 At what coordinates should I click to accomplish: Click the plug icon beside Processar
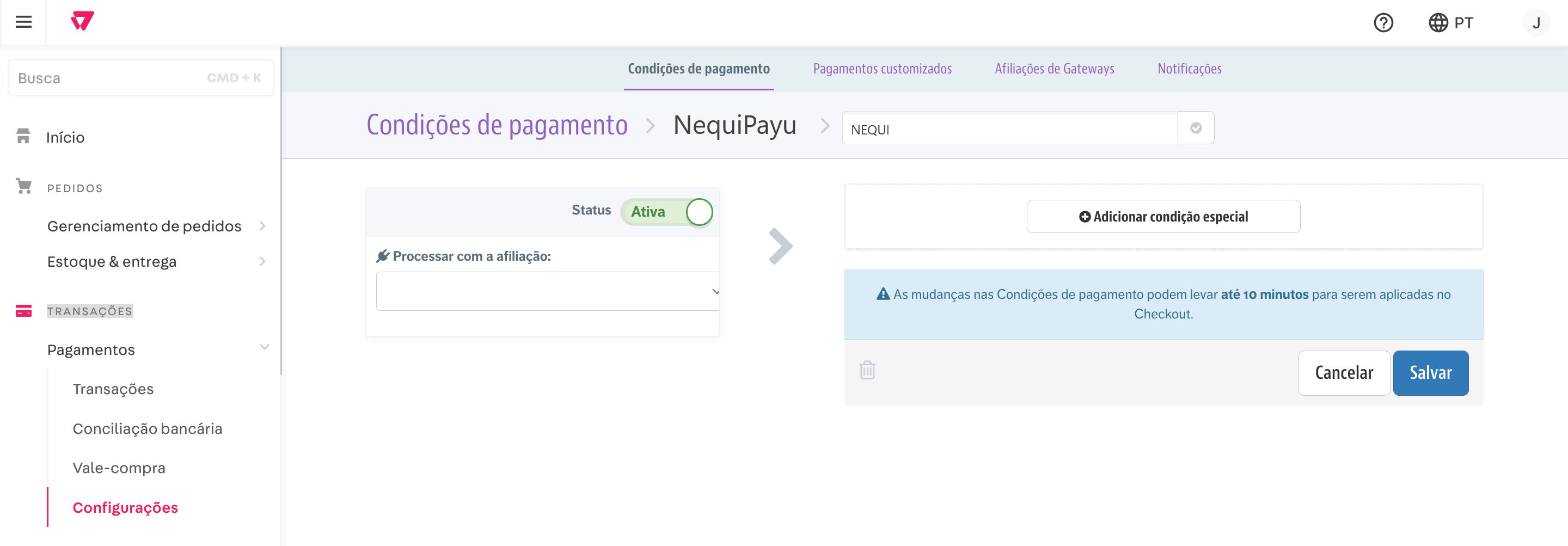point(383,256)
